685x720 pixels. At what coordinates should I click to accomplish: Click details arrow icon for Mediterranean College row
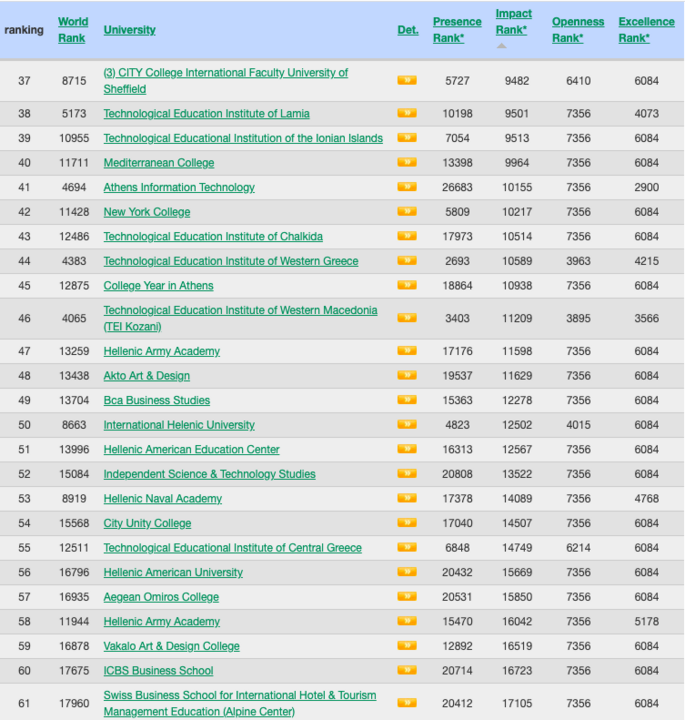(x=407, y=162)
